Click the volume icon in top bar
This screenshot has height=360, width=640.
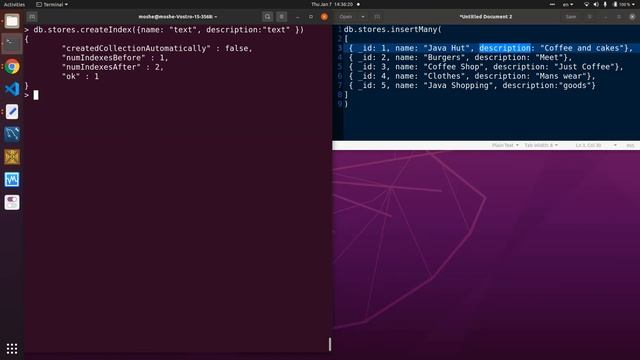596,4
